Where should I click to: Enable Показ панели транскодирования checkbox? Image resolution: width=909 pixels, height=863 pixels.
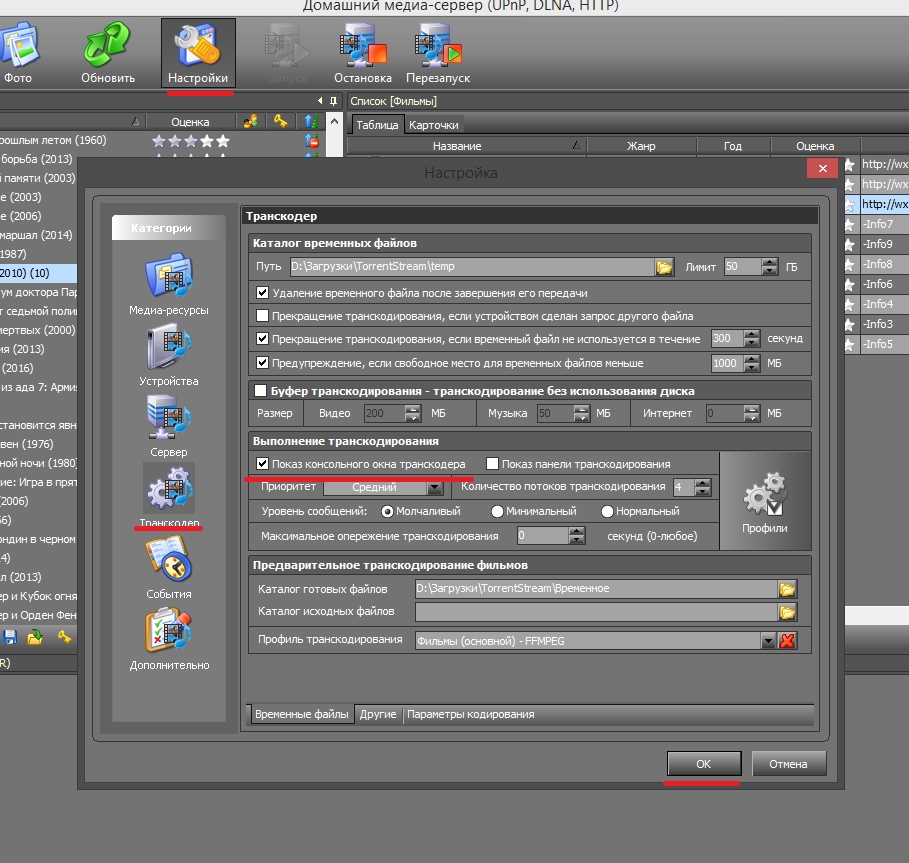[x=492, y=464]
